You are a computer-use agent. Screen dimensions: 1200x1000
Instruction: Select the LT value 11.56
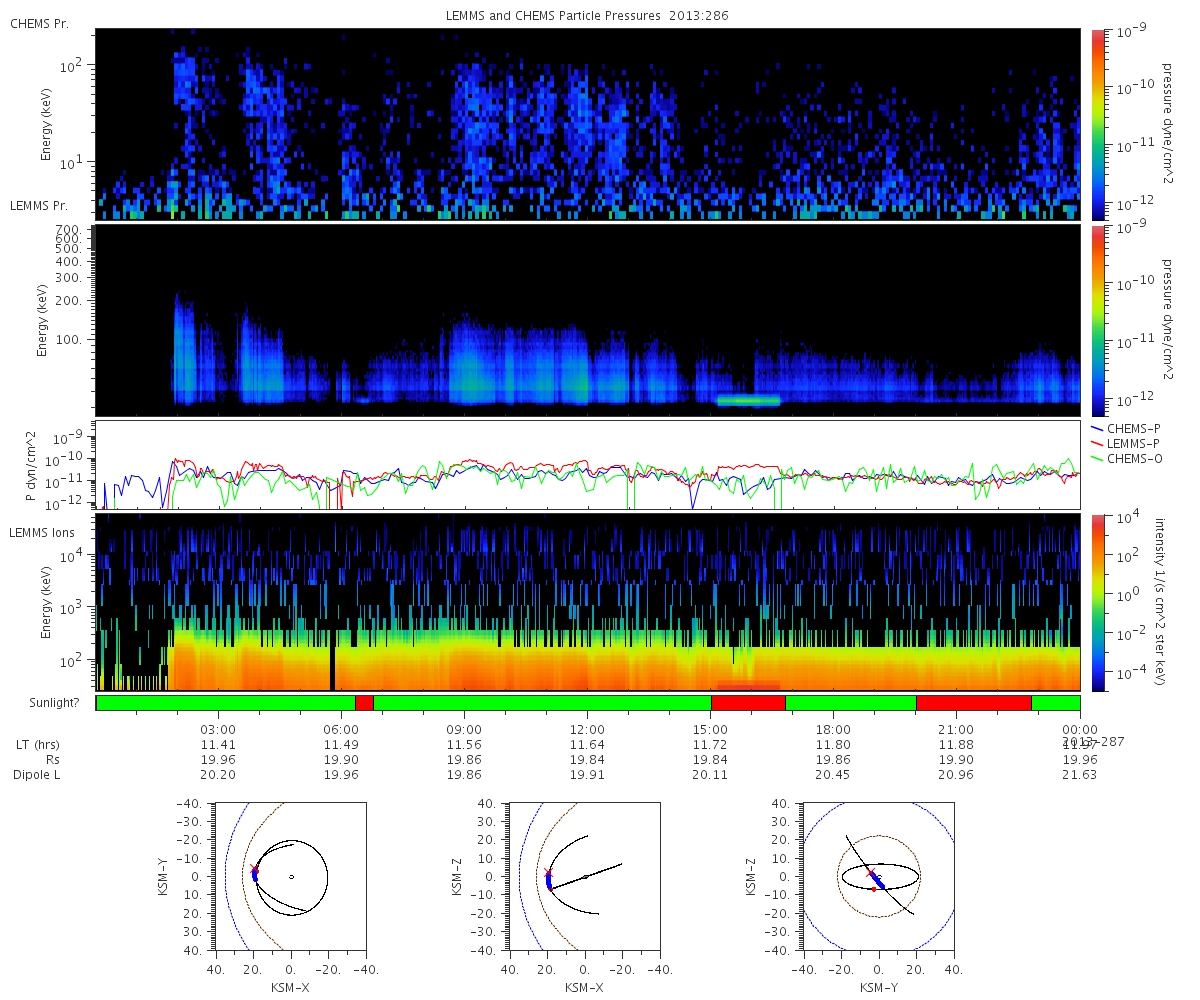pyautogui.click(x=464, y=745)
